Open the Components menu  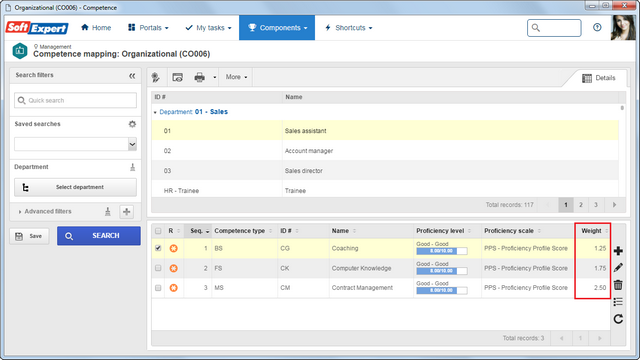click(277, 28)
